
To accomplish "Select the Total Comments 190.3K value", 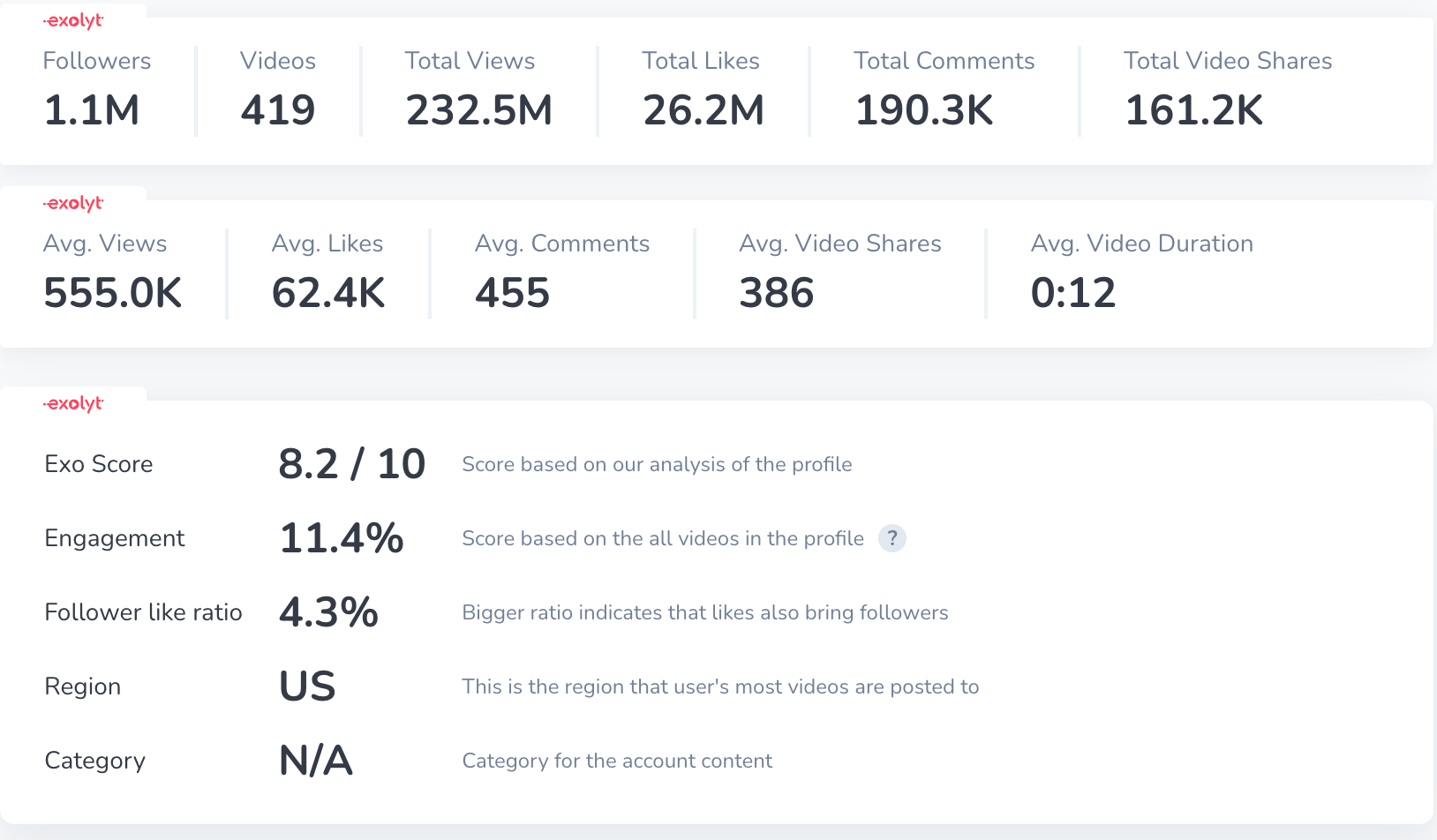I will [924, 110].
